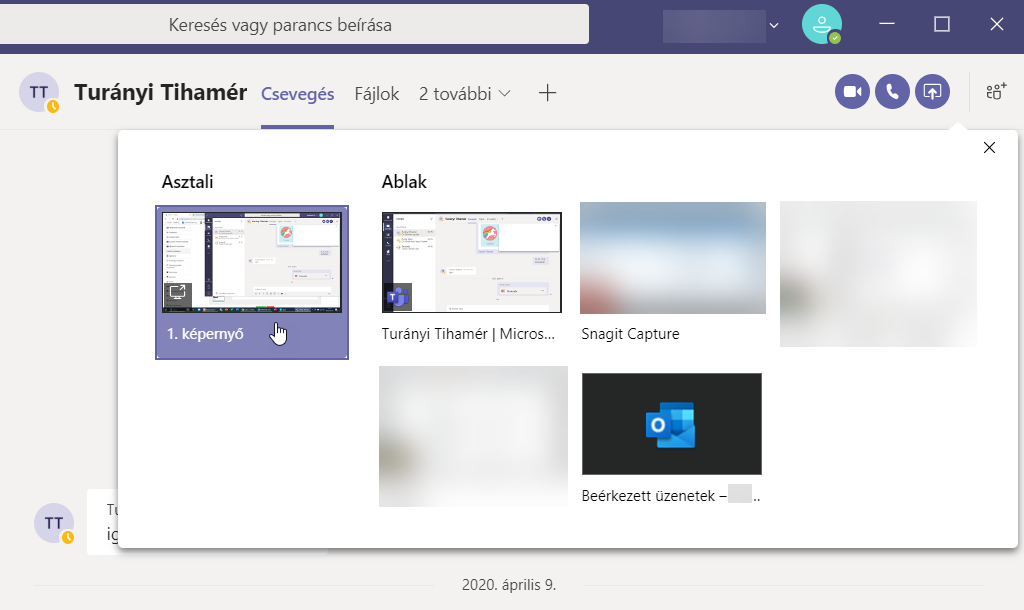This screenshot has width=1024, height=610.
Task: Click the screen sharing icon
Action: pos(932,92)
